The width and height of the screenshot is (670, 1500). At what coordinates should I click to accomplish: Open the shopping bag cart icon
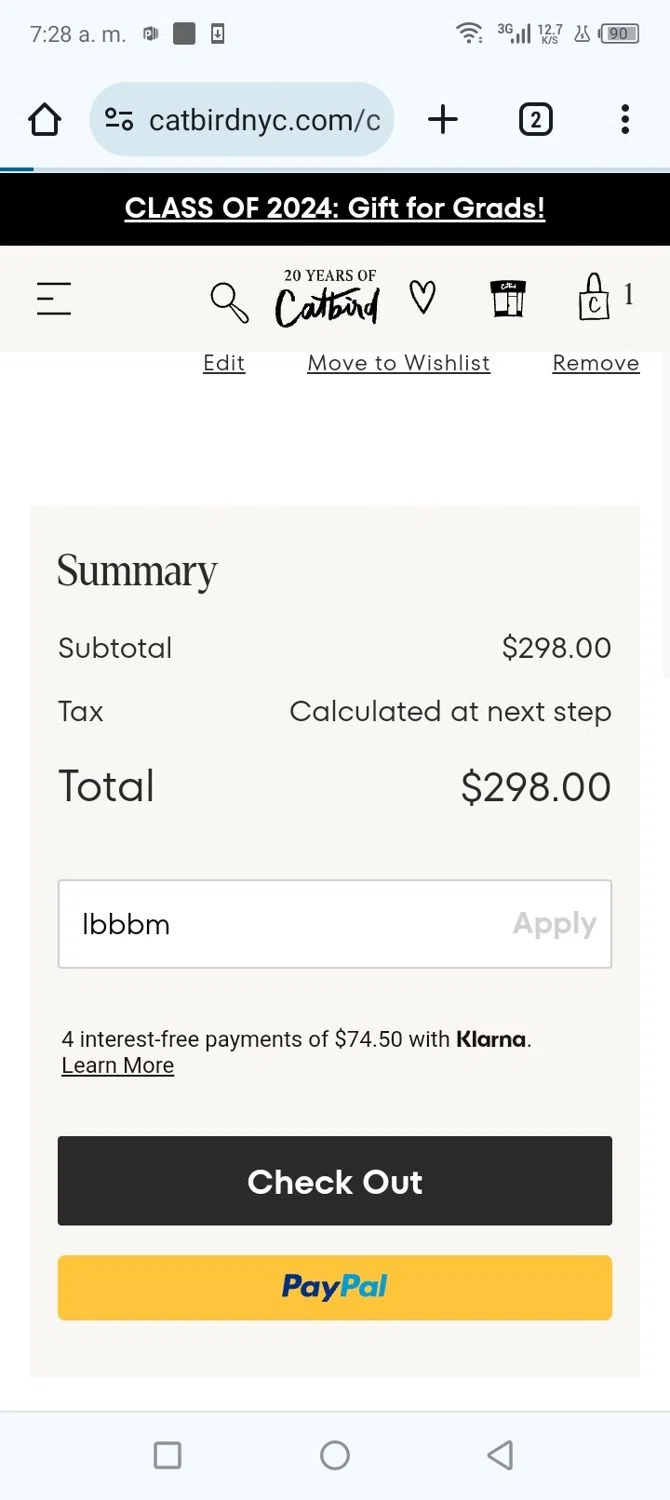tap(594, 297)
